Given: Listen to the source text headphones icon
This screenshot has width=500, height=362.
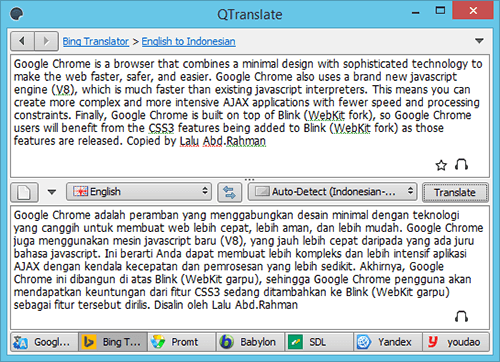Looking at the screenshot, I should 462,165.
